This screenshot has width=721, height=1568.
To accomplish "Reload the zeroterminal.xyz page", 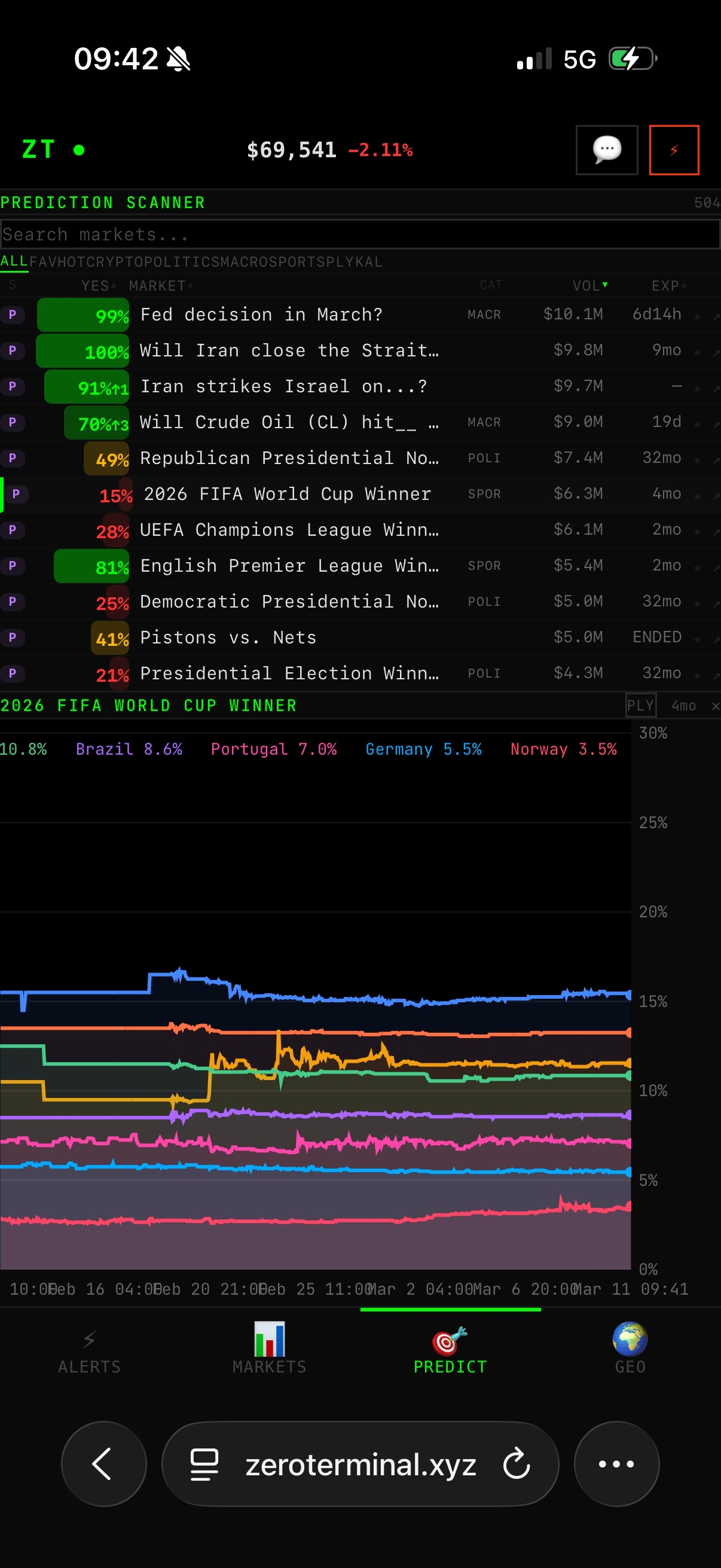I will [x=517, y=1464].
